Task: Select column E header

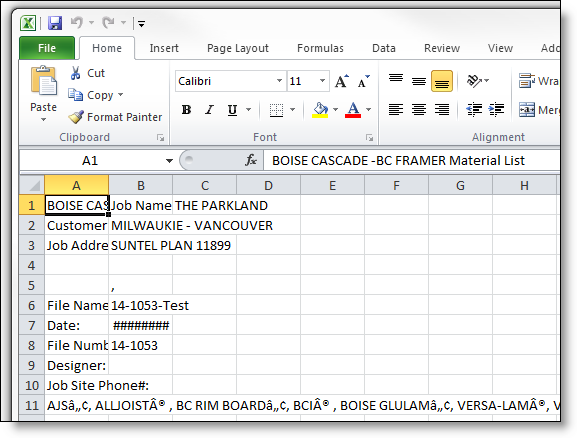Action: (332, 185)
